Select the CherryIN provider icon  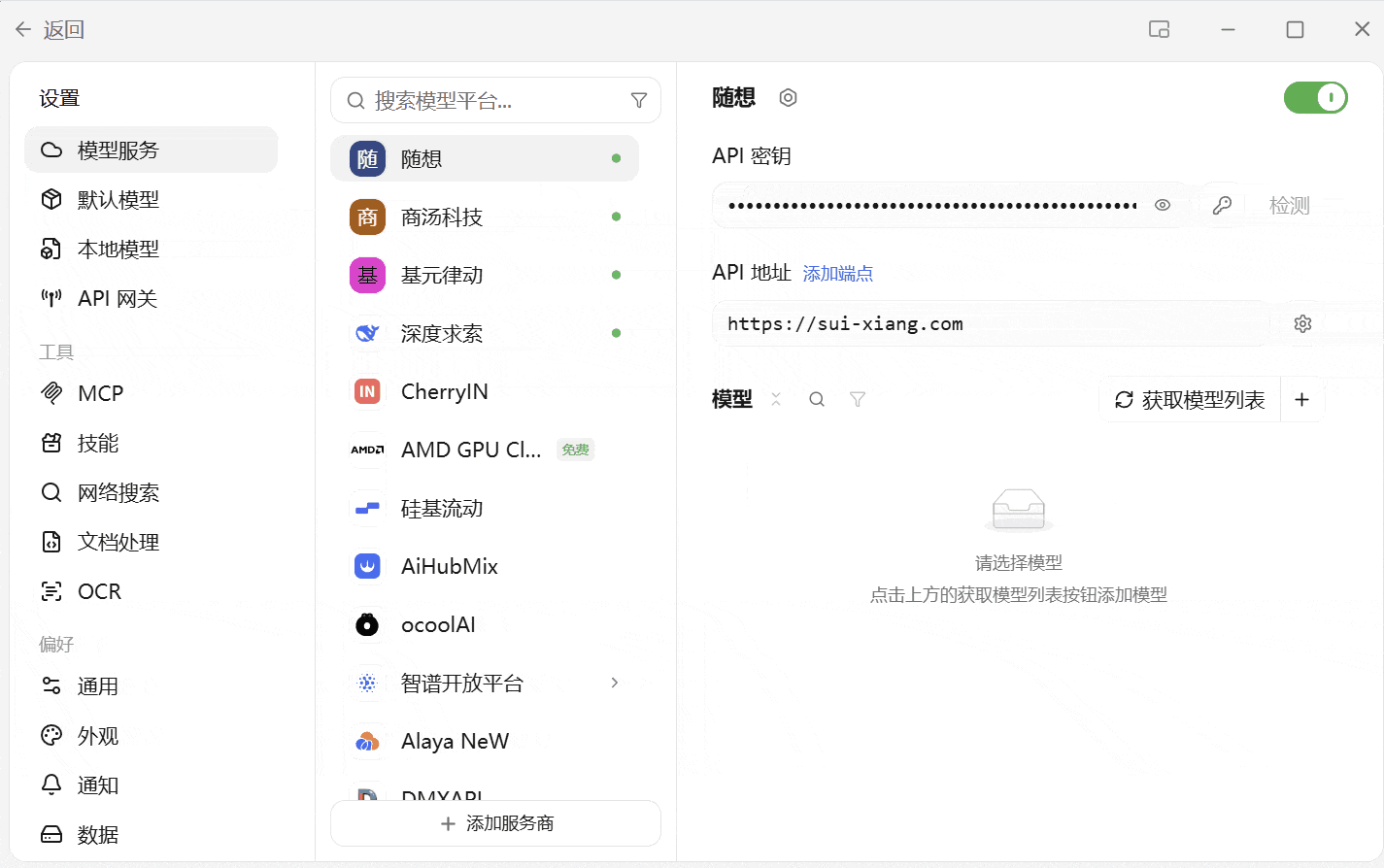pyautogui.click(x=367, y=391)
